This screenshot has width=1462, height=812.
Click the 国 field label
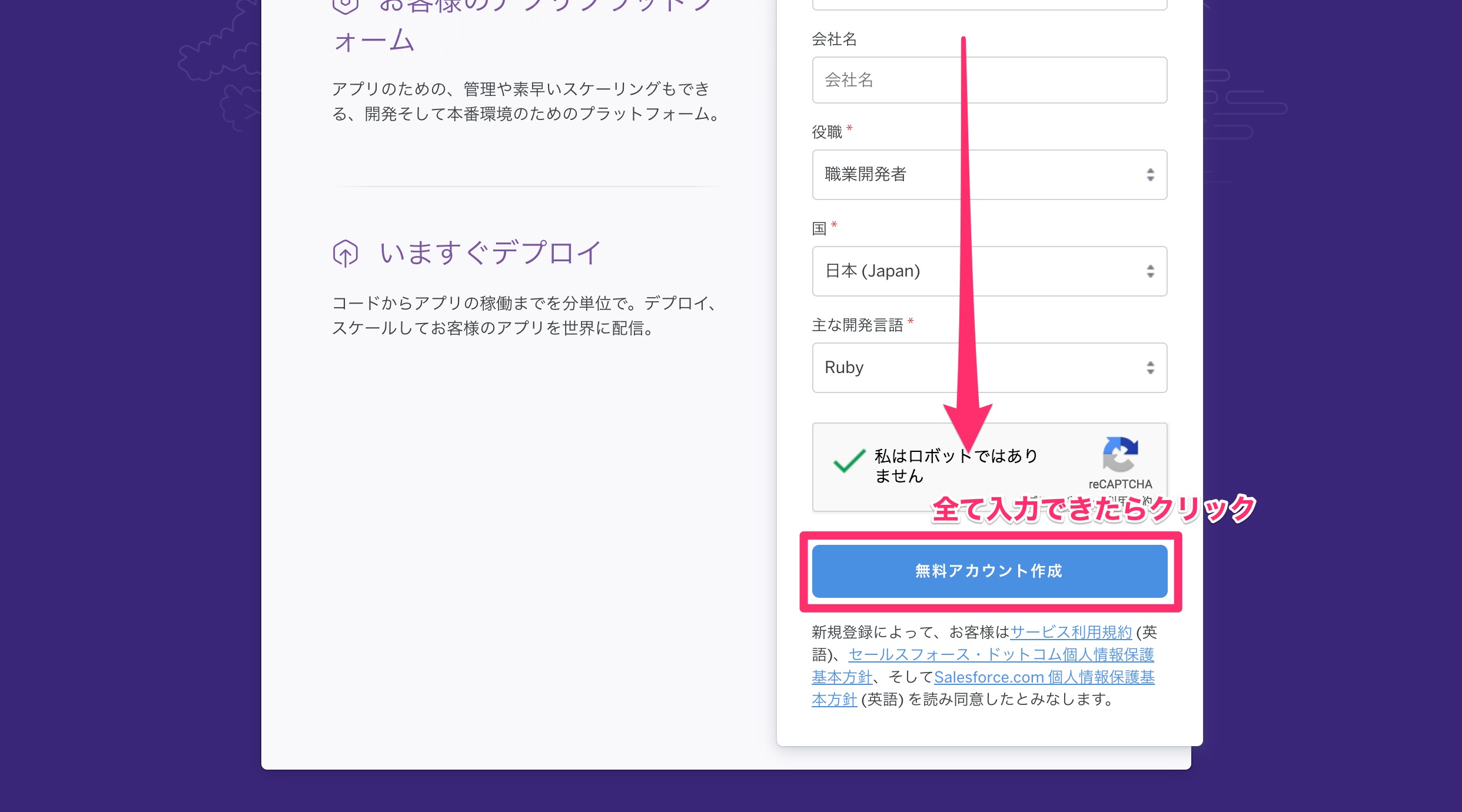pos(819,229)
